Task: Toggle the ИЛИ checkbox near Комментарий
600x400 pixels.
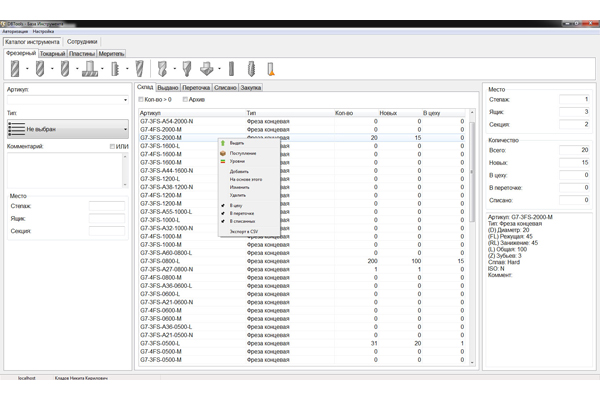Action: [112, 147]
